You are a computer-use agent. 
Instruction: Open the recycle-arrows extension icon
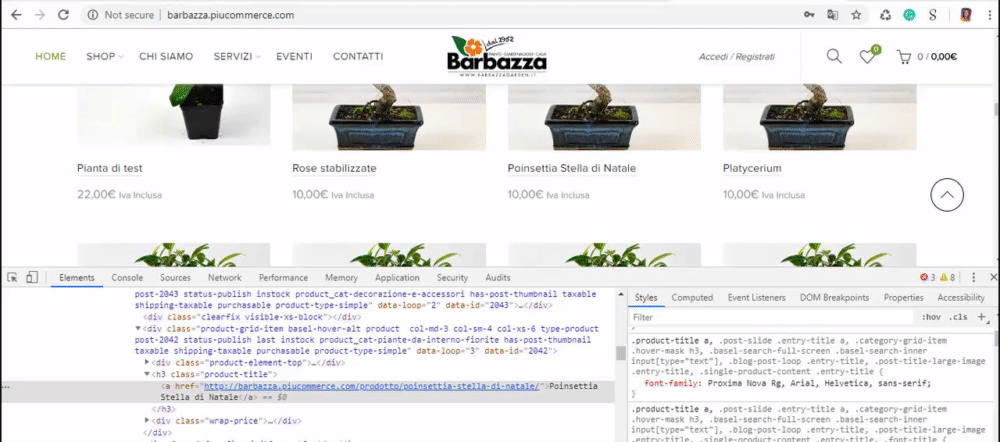point(885,15)
